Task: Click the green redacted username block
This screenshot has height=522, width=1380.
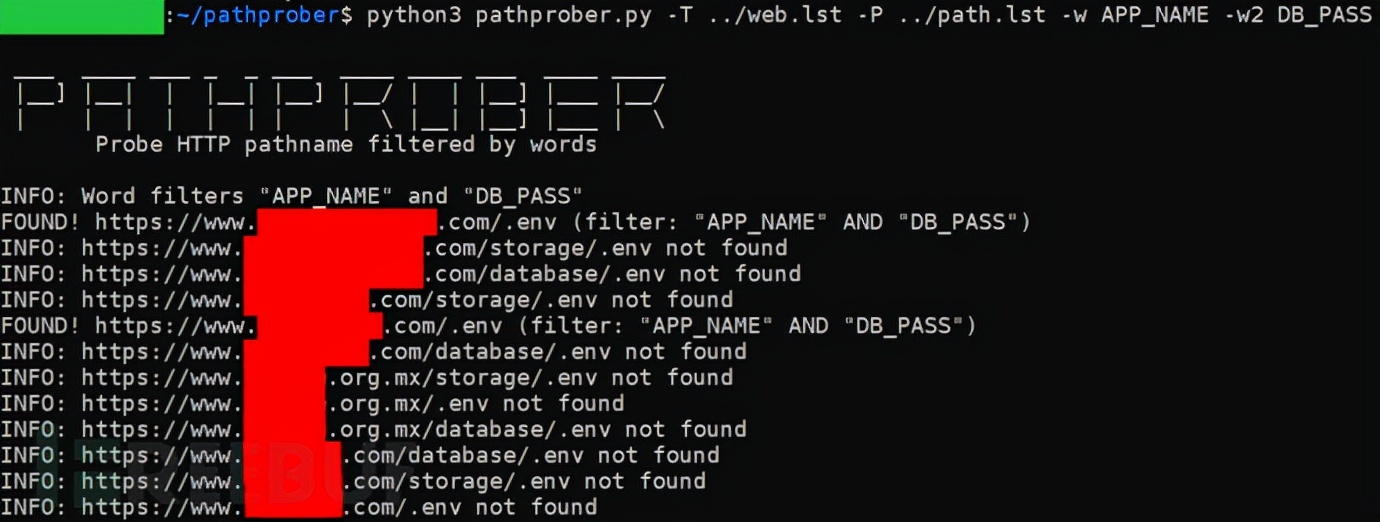Action: [82, 17]
